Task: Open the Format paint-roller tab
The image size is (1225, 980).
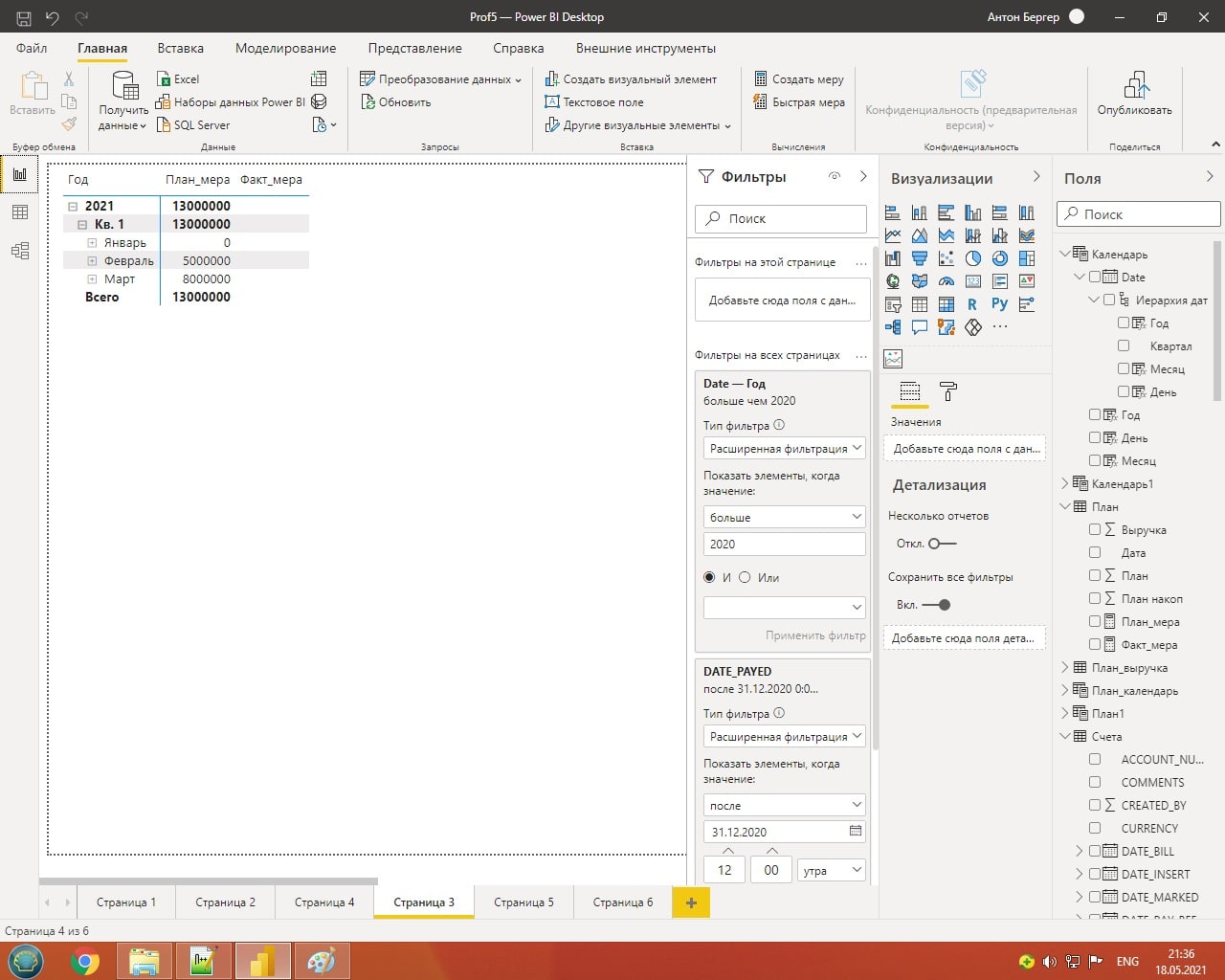Action: (x=948, y=391)
